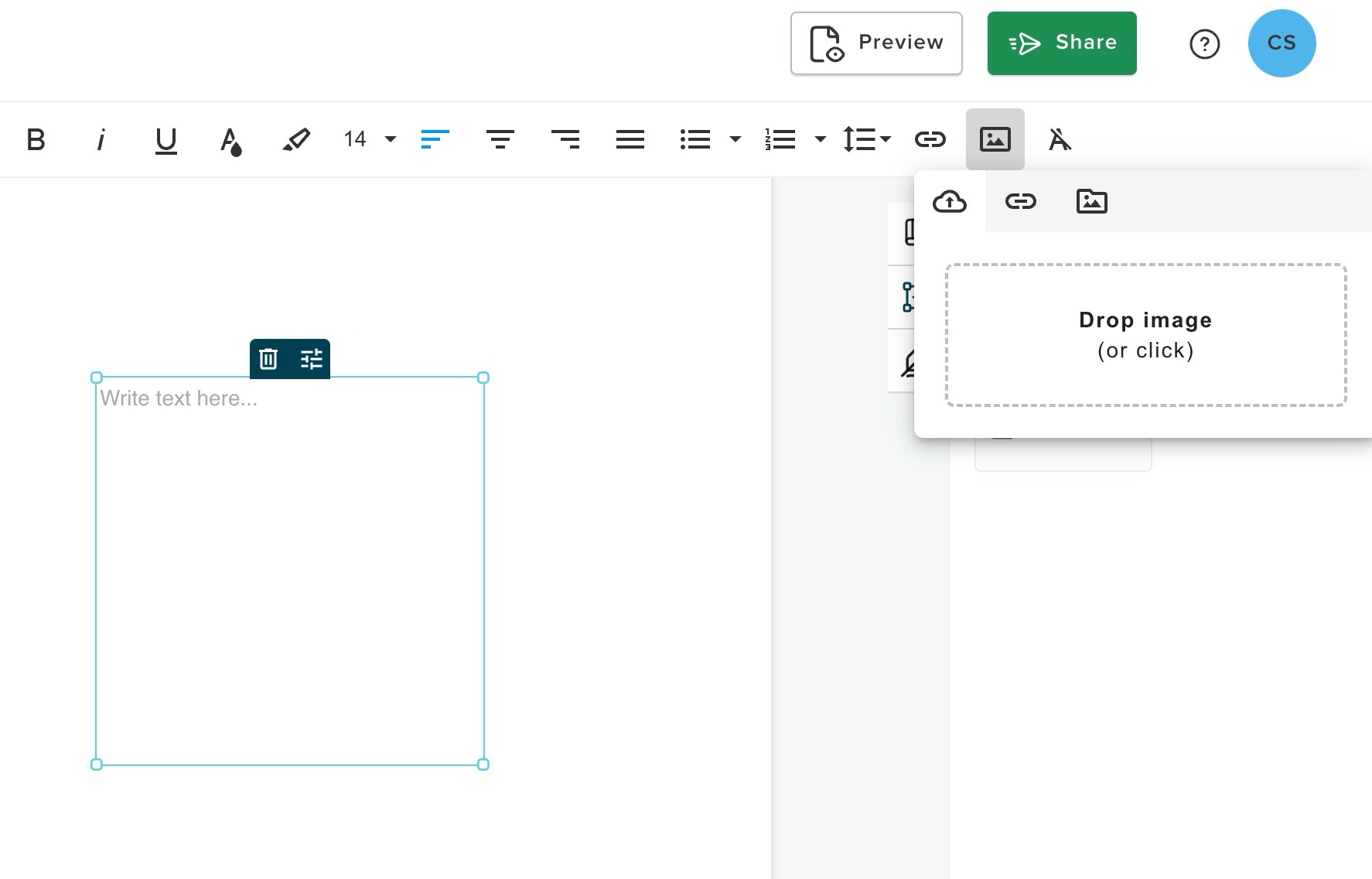
Task: Toggle bold formatting
Action: 36,140
